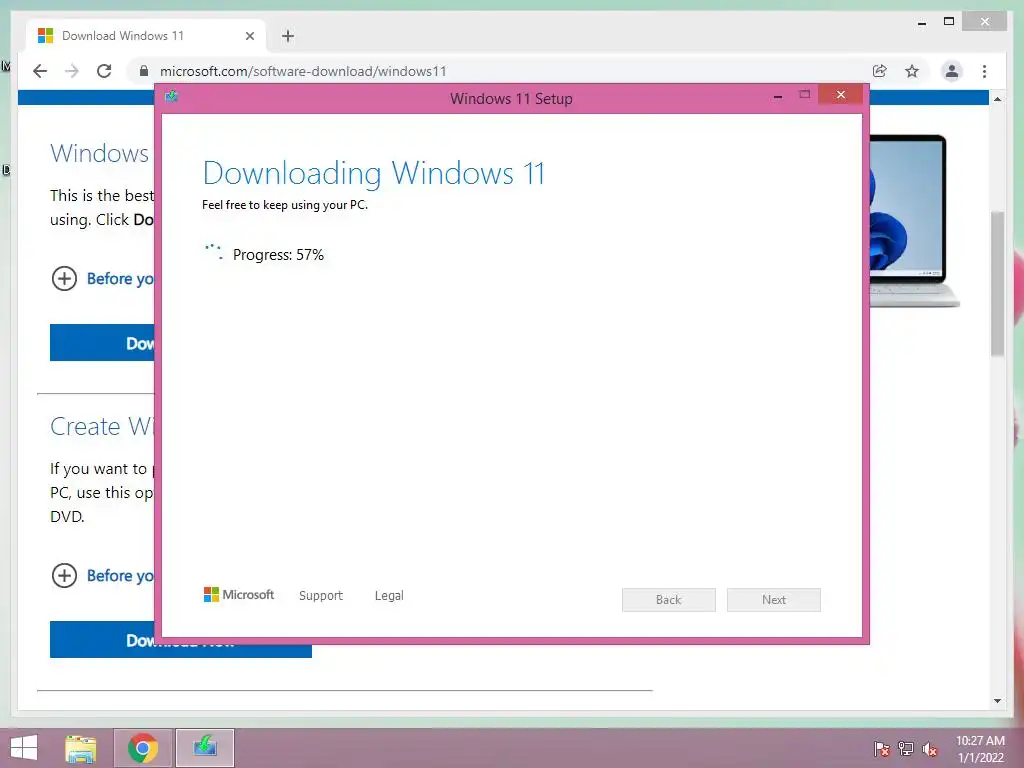
Task: Open the Legal link in Setup
Action: point(389,596)
